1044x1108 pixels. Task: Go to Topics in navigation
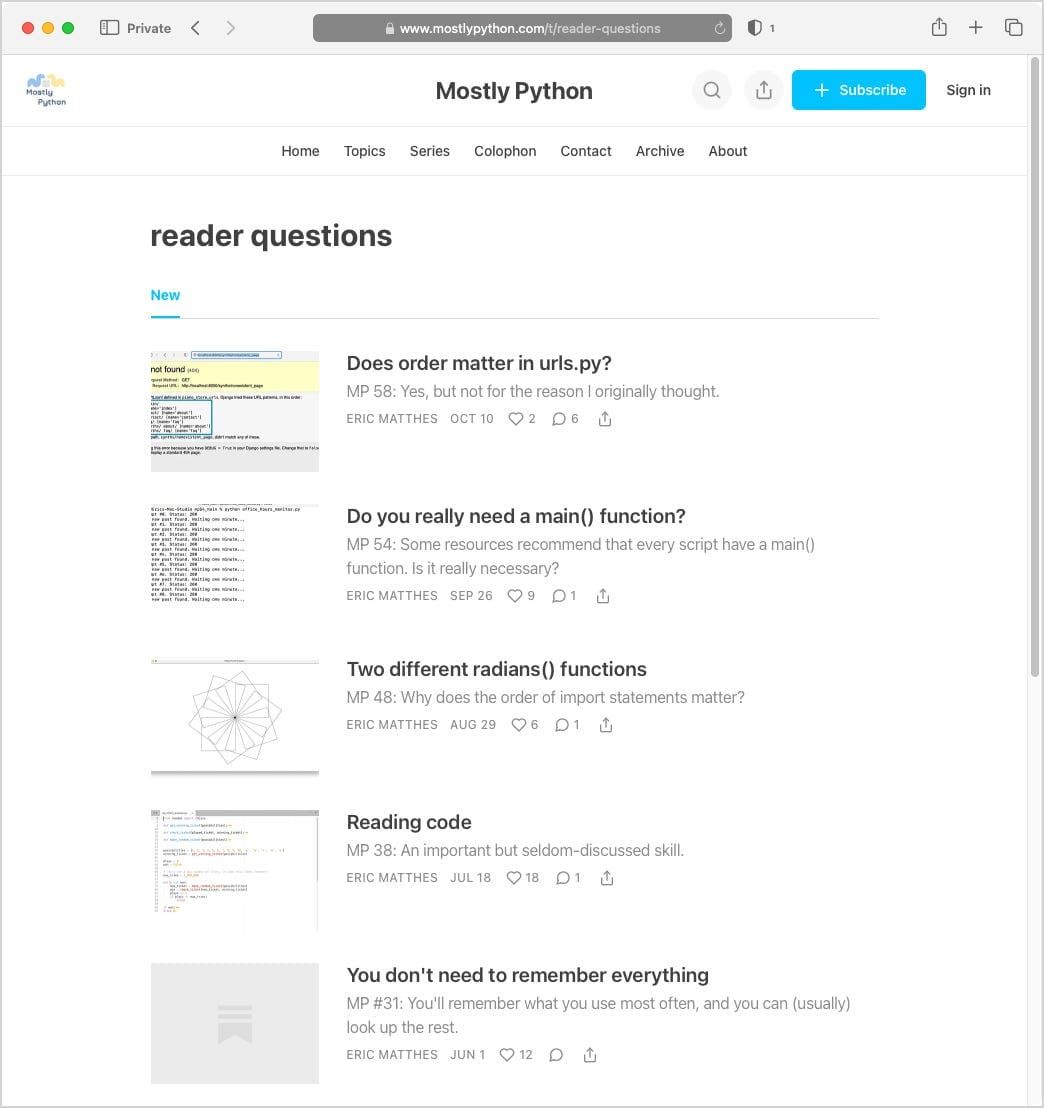[x=364, y=151]
